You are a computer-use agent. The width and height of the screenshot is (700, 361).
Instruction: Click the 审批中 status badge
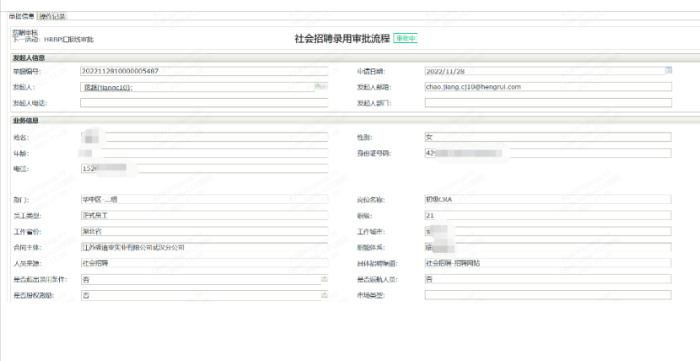click(405, 38)
